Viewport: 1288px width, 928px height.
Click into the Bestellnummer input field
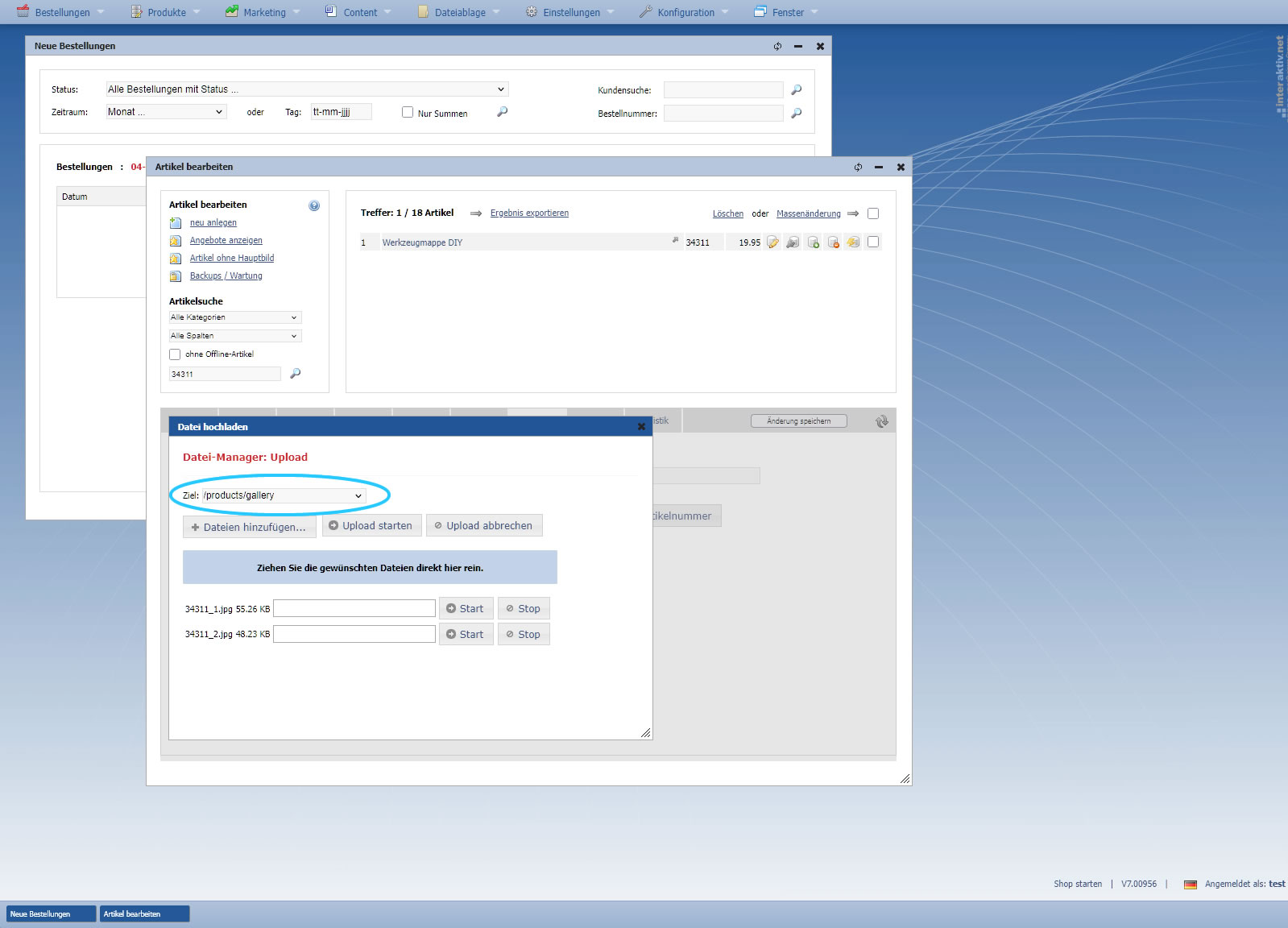pyautogui.click(x=723, y=114)
